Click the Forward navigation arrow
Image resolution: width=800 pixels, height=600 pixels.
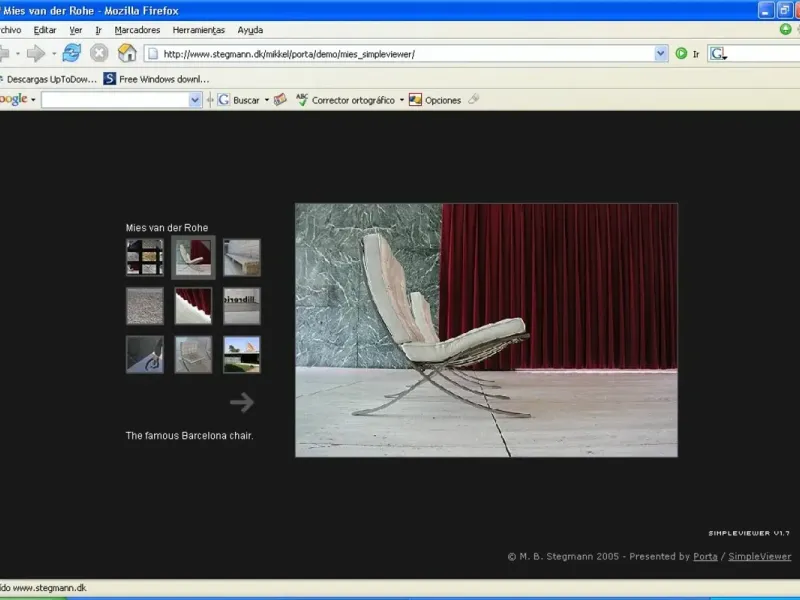[36, 53]
